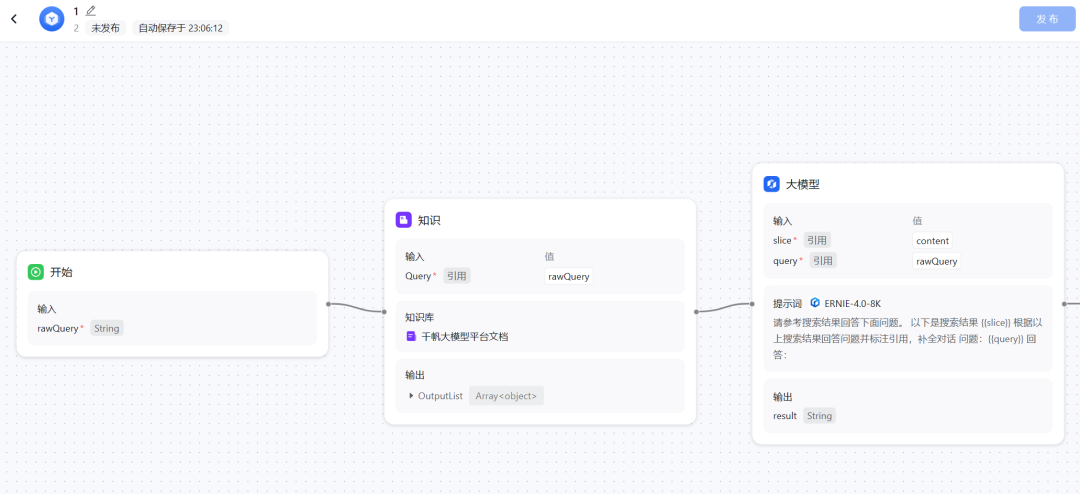Screen dimensions: 1080x494
Task: Click the 引用 tag next to Query
Action: [457, 276]
